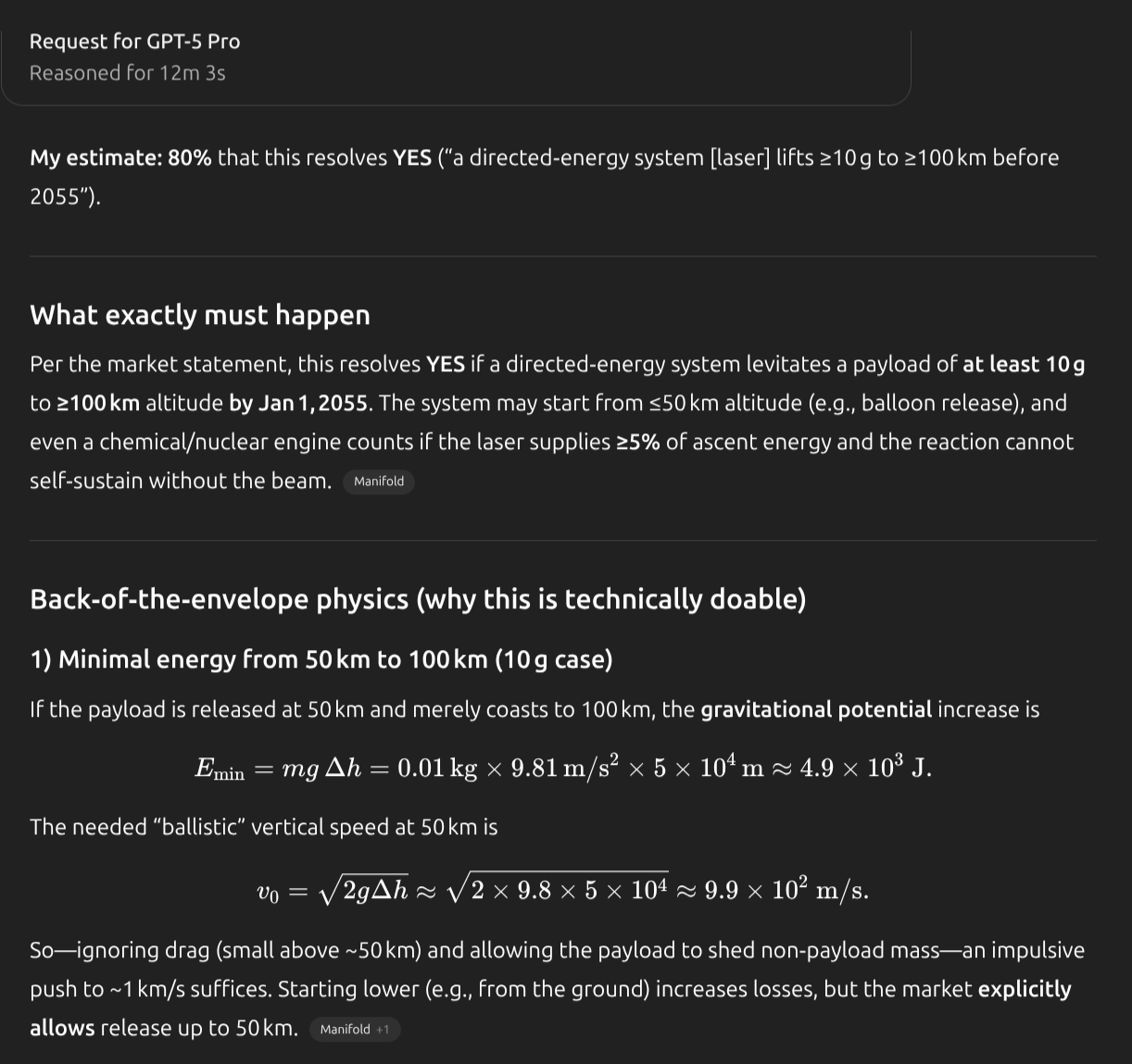Click the "What exactly must happen" heading
Image resolution: width=1132 pixels, height=1064 pixels.
[x=199, y=315]
